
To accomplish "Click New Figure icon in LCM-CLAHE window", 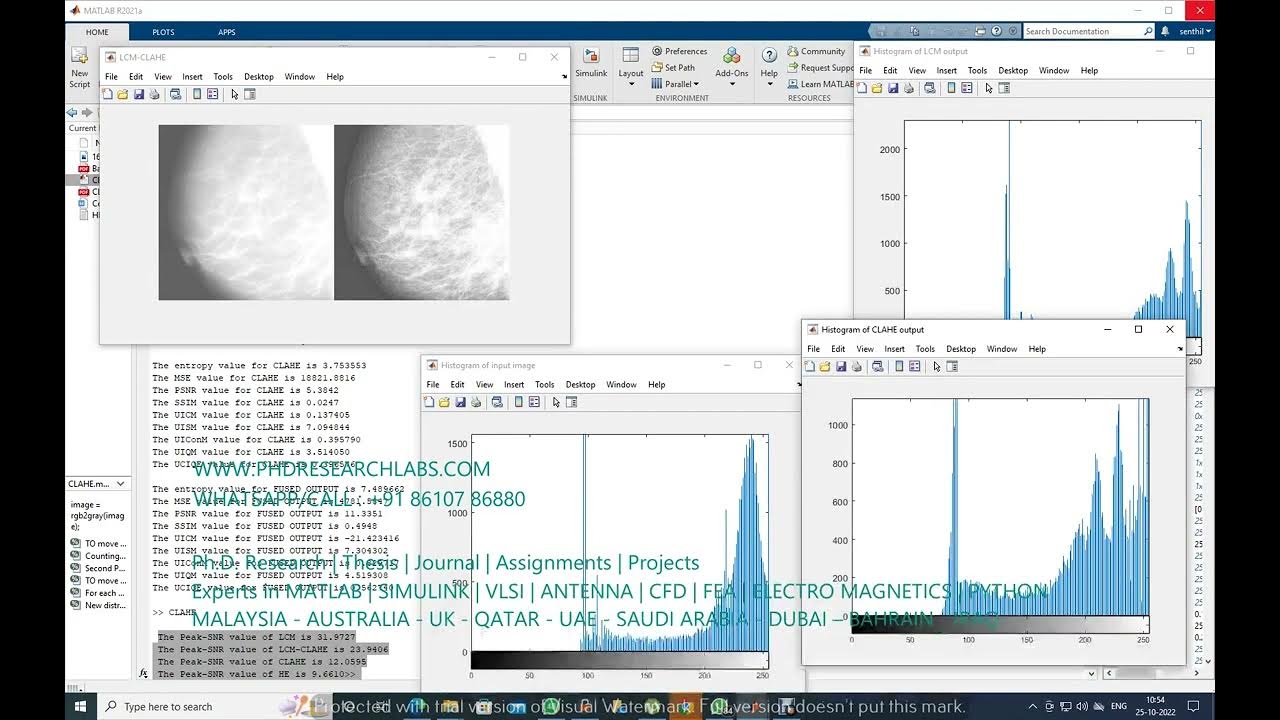I will [107, 94].
